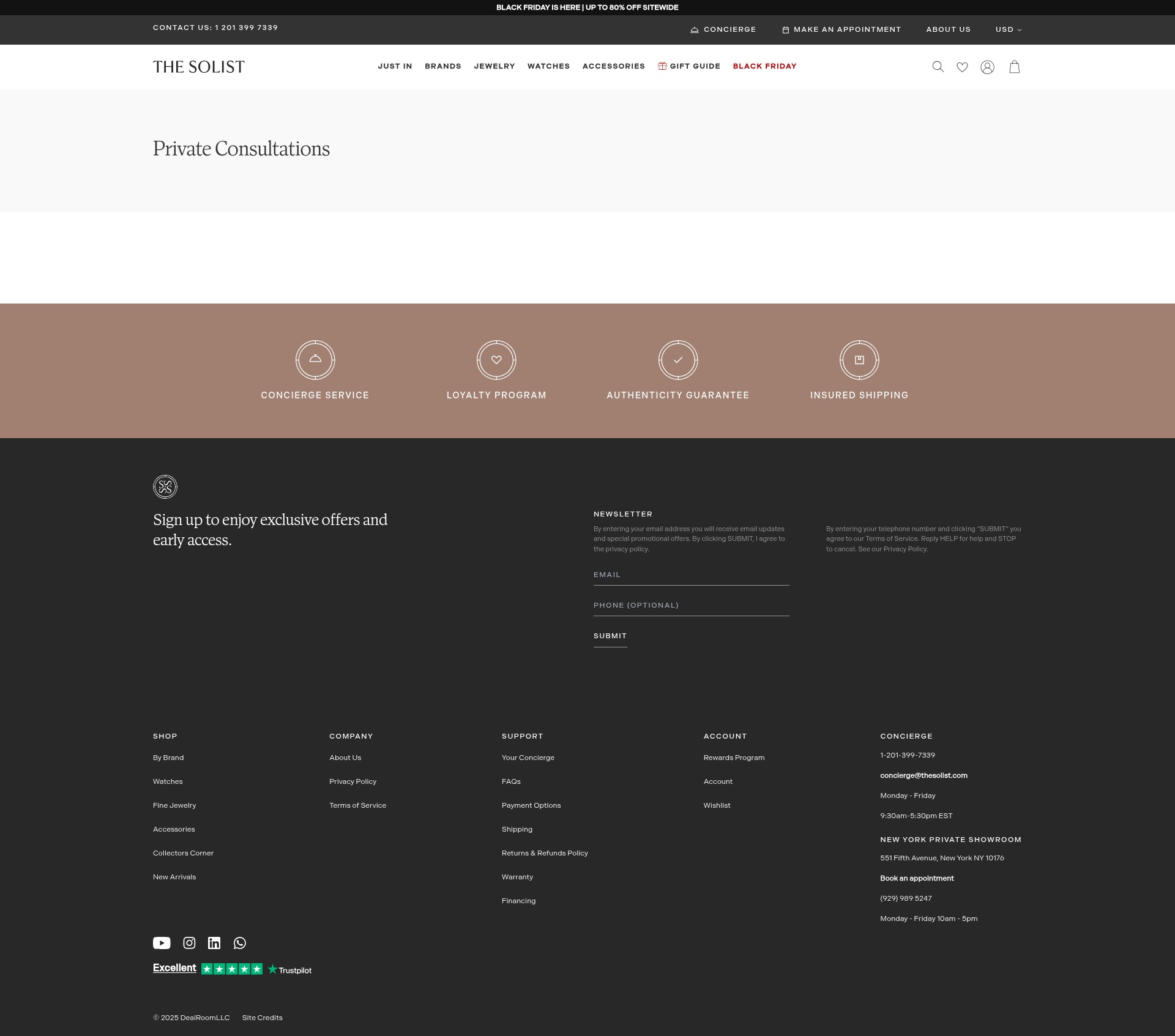
Task: Click the Trustpilot star logo
Action: point(289,970)
